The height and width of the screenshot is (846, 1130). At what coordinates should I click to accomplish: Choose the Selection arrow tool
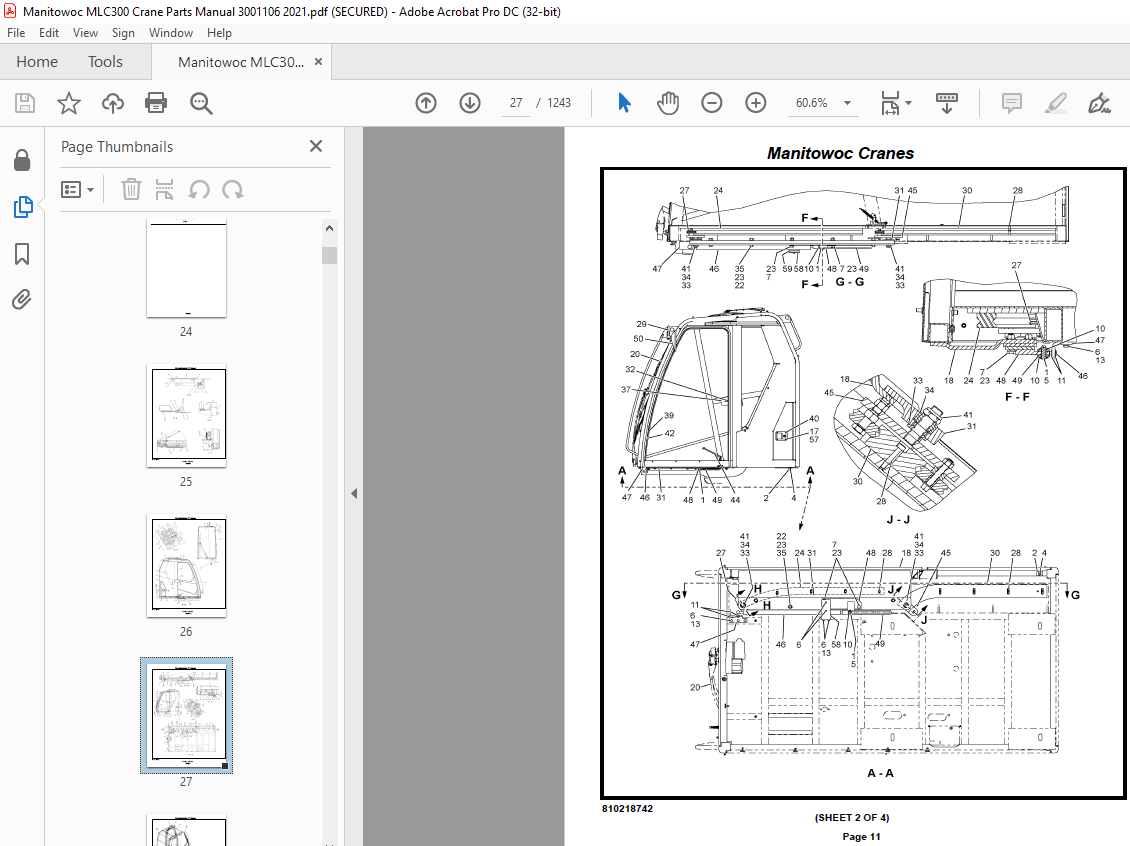pyautogui.click(x=624, y=103)
